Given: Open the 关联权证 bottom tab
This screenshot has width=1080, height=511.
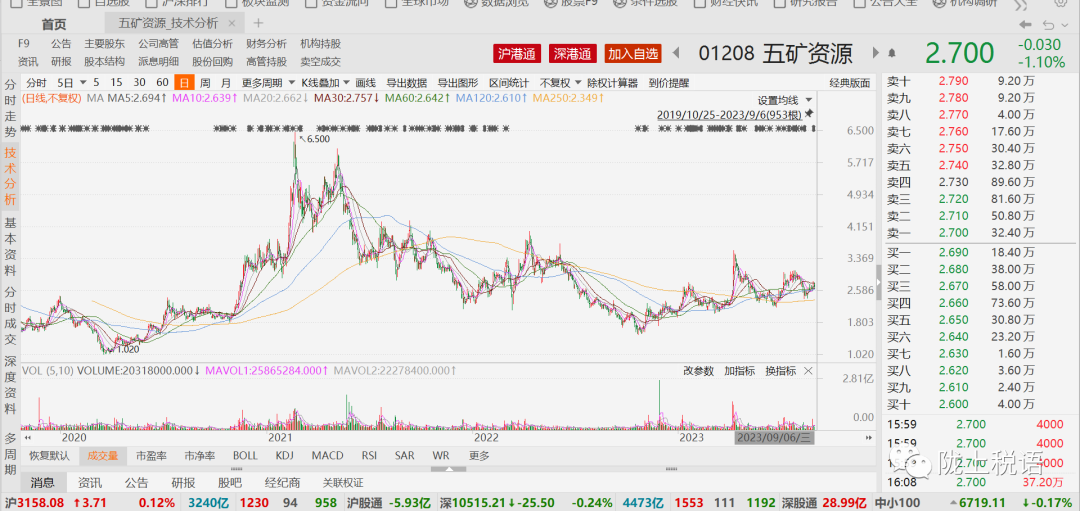Looking at the screenshot, I should 343,483.
